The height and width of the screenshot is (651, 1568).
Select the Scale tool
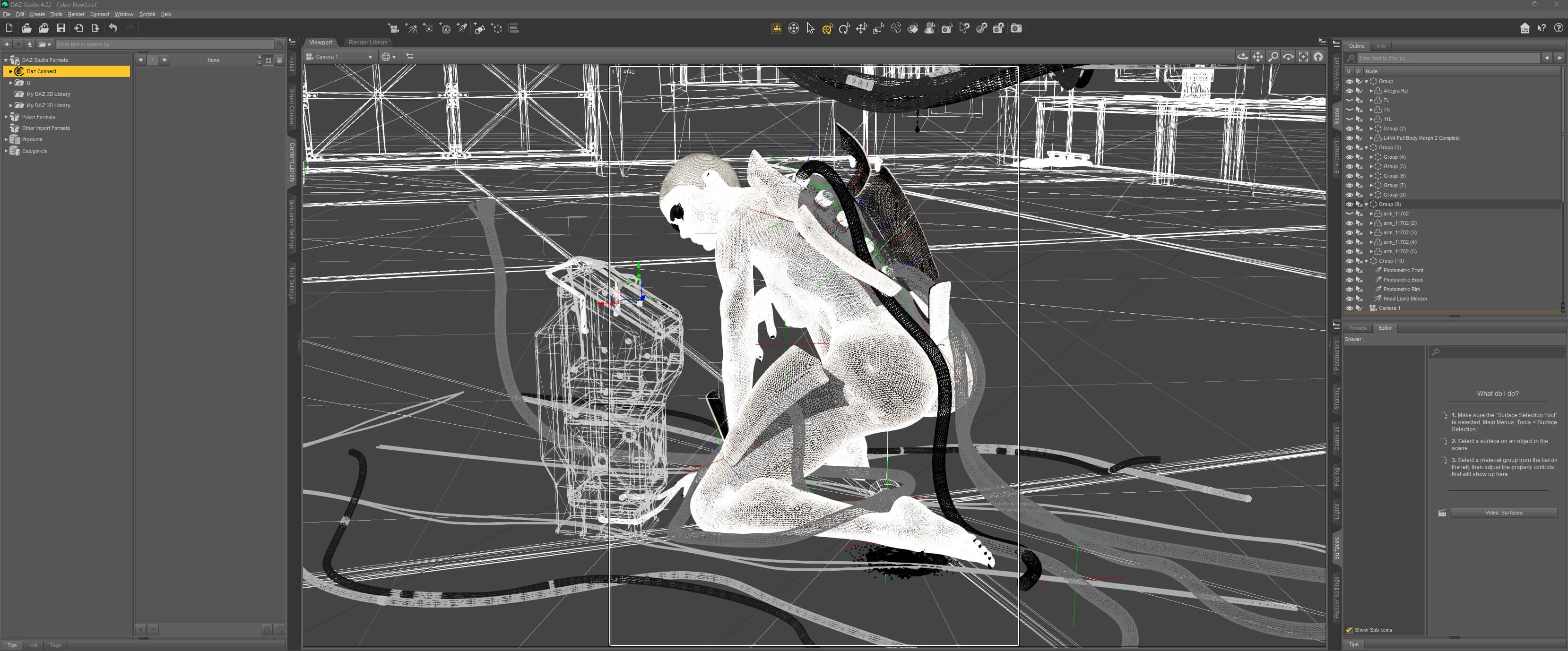(878, 28)
